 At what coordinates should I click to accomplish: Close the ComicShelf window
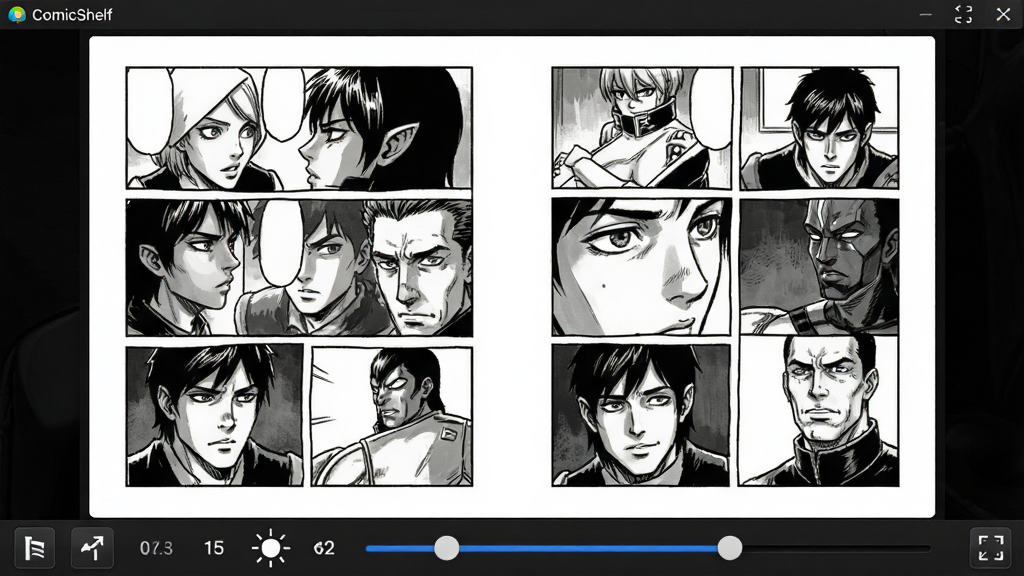click(1004, 14)
